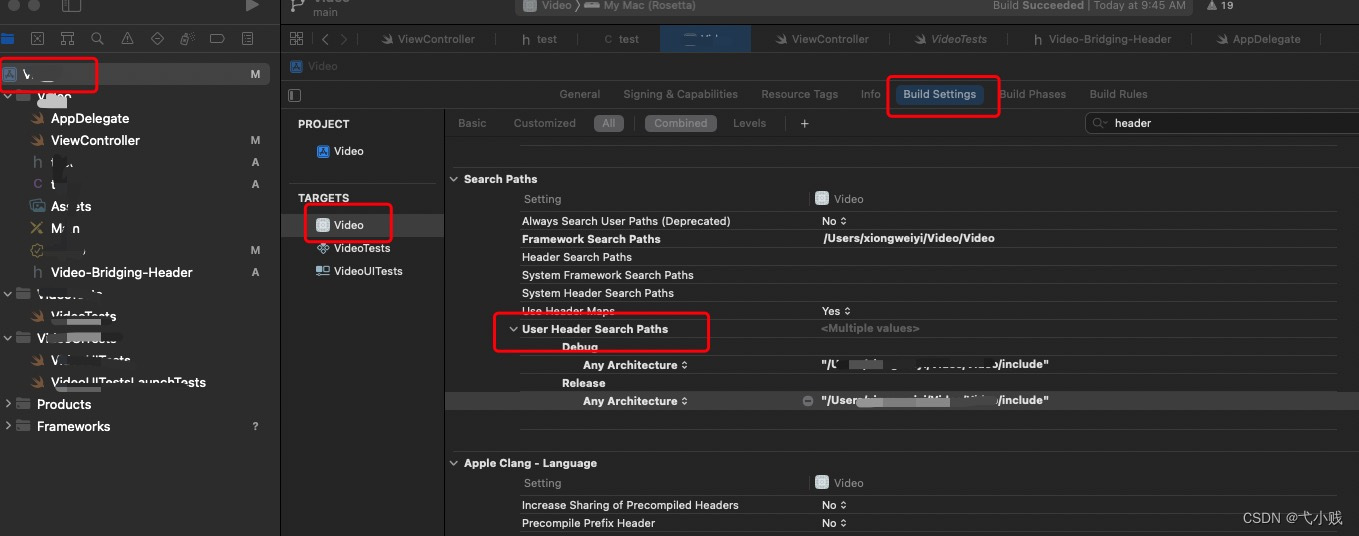Open the Use Header Maps Yes dropdown

[834, 311]
